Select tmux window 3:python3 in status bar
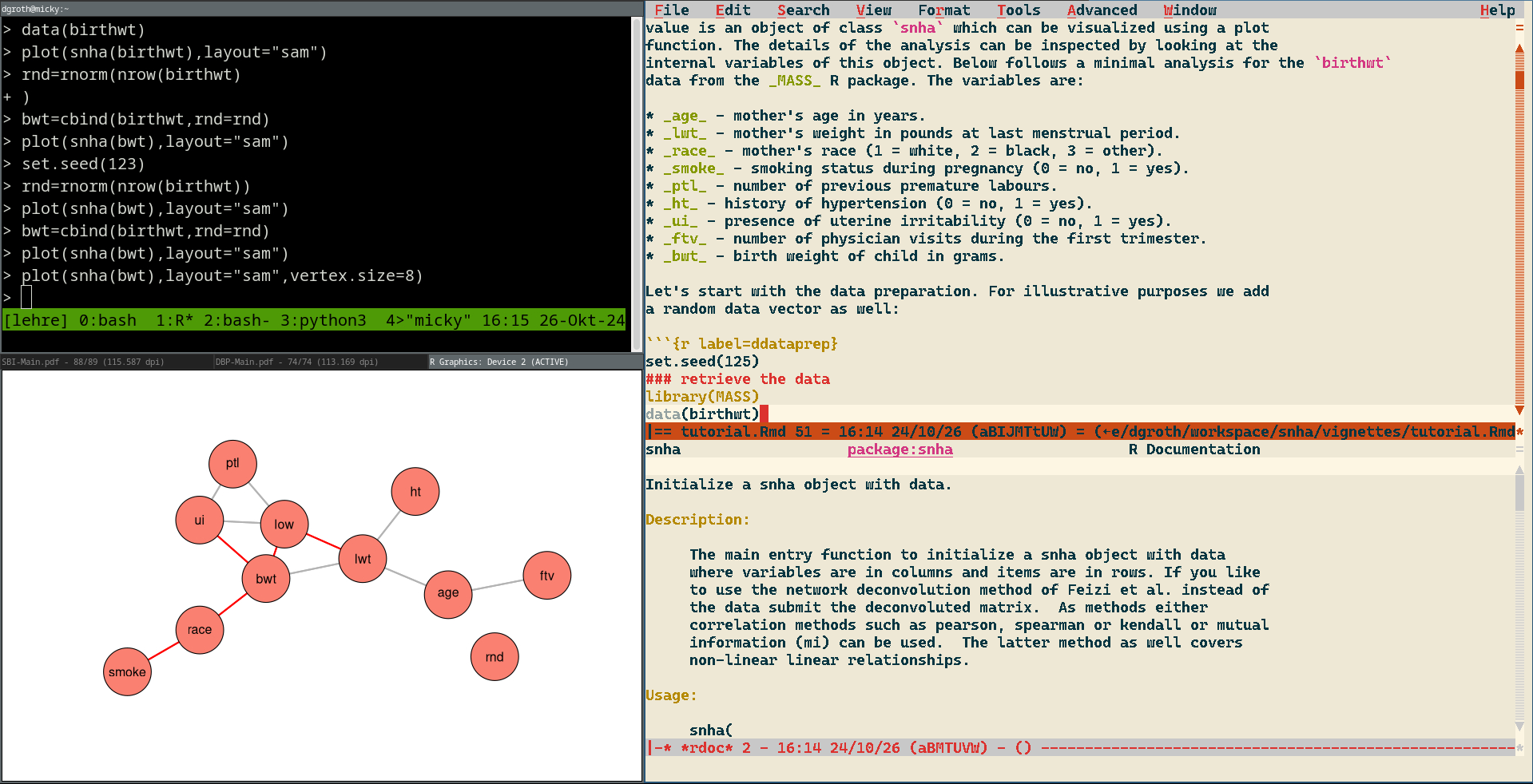Screen dimensions: 1533x784 click(324, 320)
